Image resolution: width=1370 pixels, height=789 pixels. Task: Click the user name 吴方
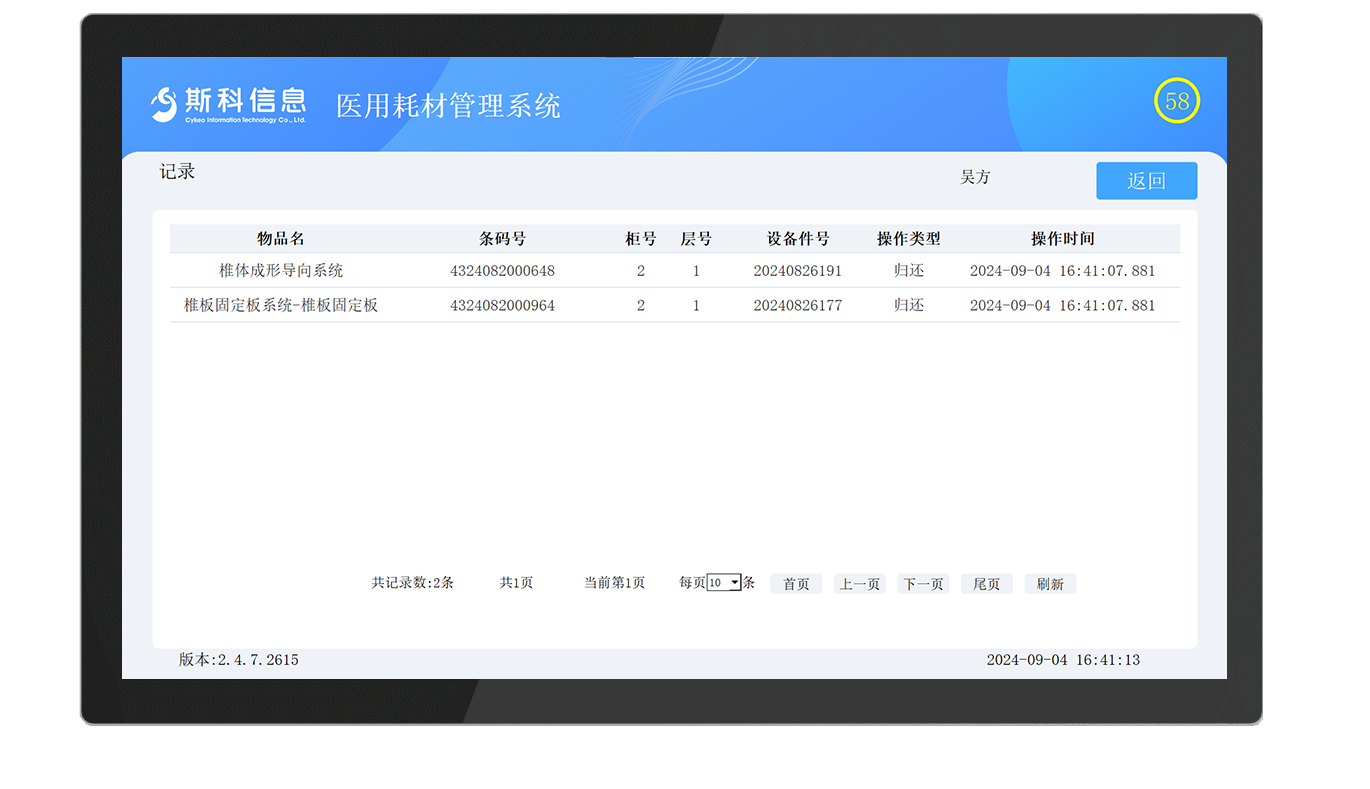pyautogui.click(x=975, y=177)
